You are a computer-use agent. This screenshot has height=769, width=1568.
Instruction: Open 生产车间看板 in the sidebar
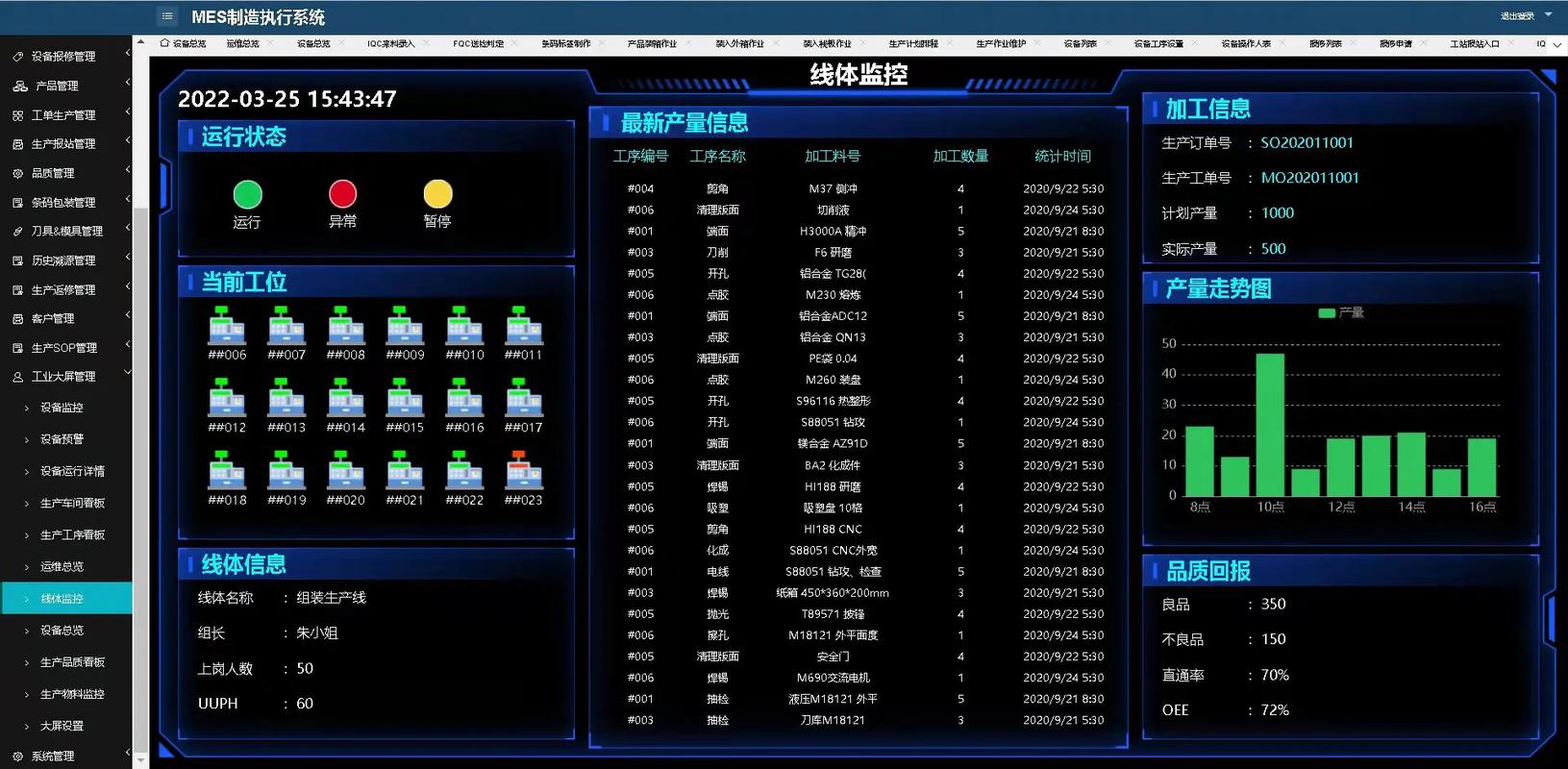(x=72, y=503)
